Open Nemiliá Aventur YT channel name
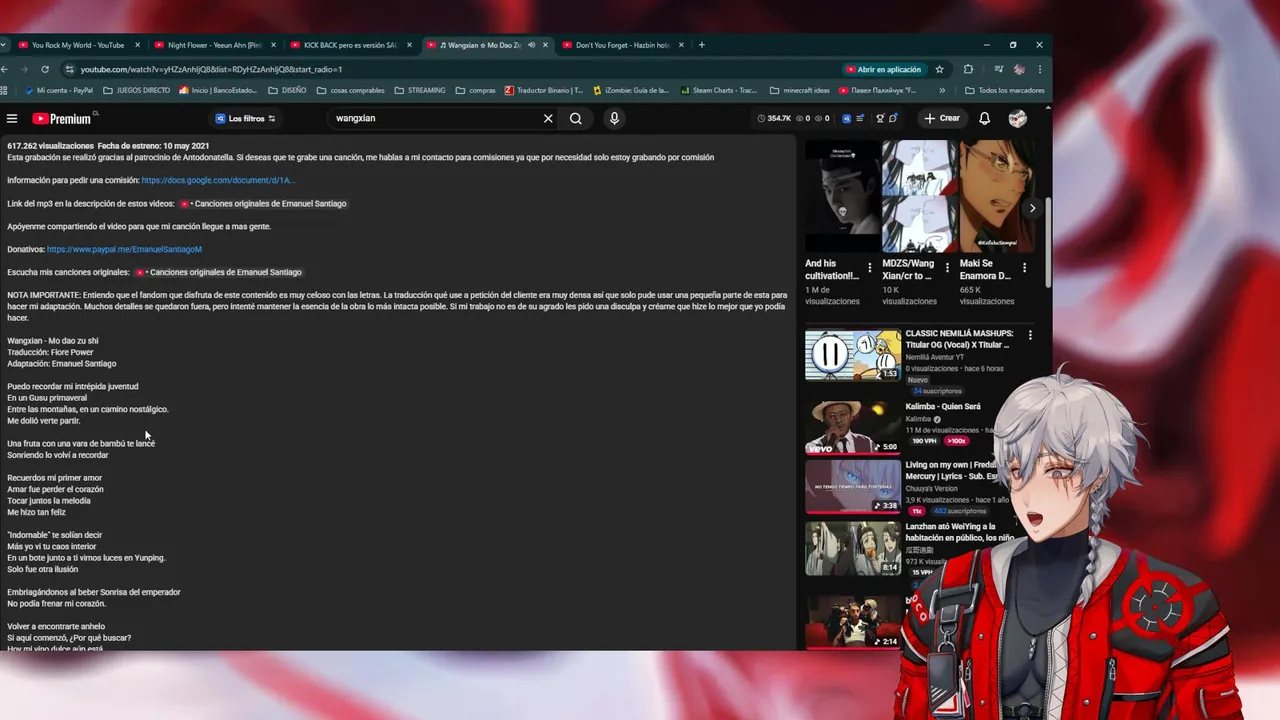This screenshot has width=1280, height=720. [935, 357]
